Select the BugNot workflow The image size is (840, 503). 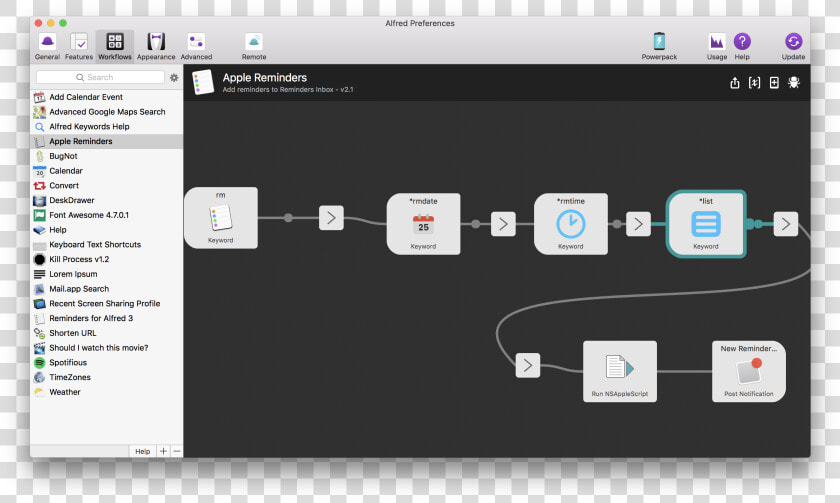tap(107, 156)
